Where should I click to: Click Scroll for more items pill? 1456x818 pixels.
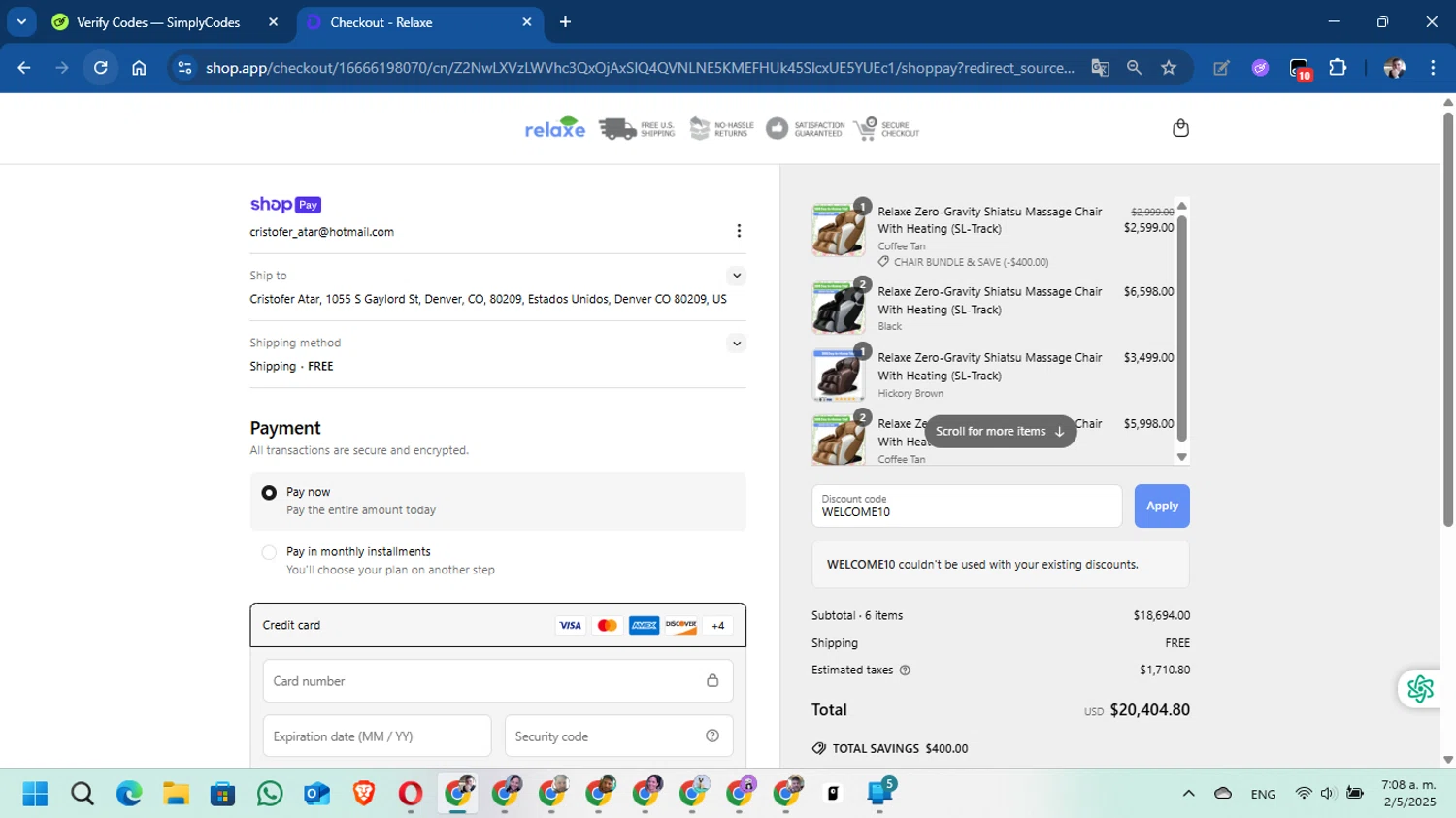pos(1000,431)
